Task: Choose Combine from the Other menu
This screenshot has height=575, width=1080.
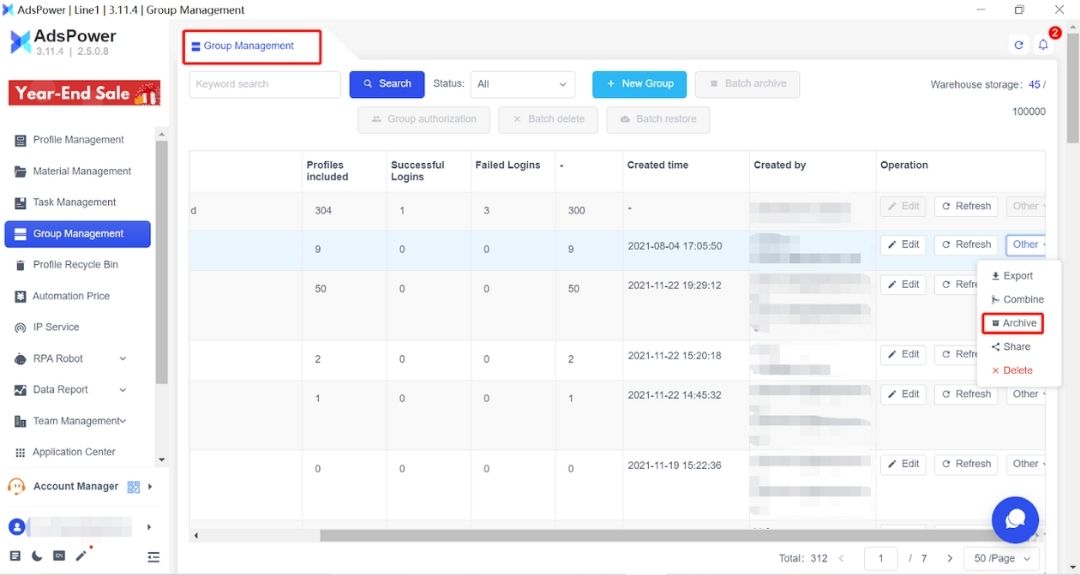Action: click(x=1017, y=300)
